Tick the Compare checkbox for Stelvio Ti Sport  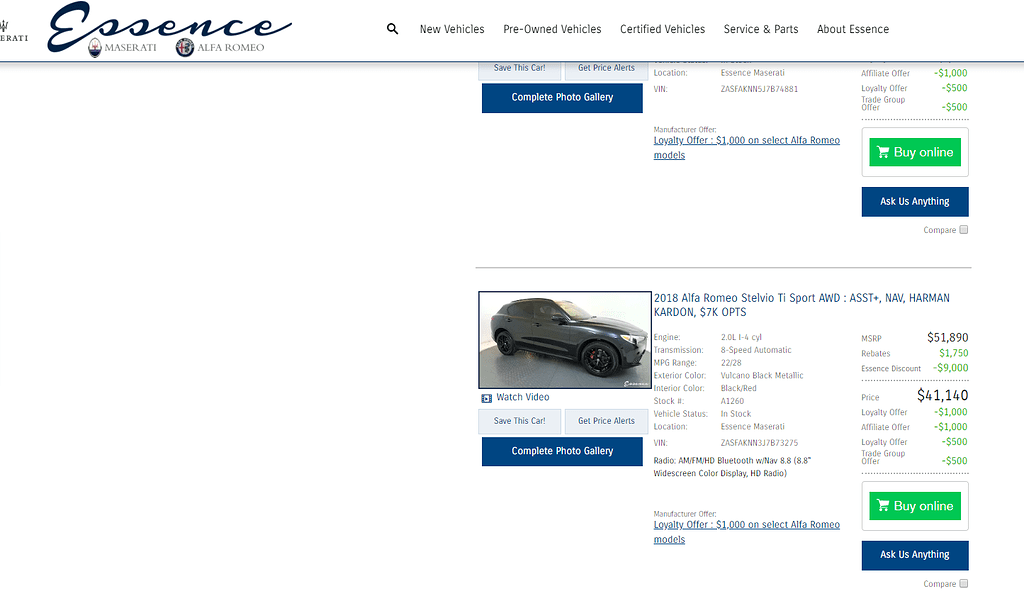pos(964,584)
